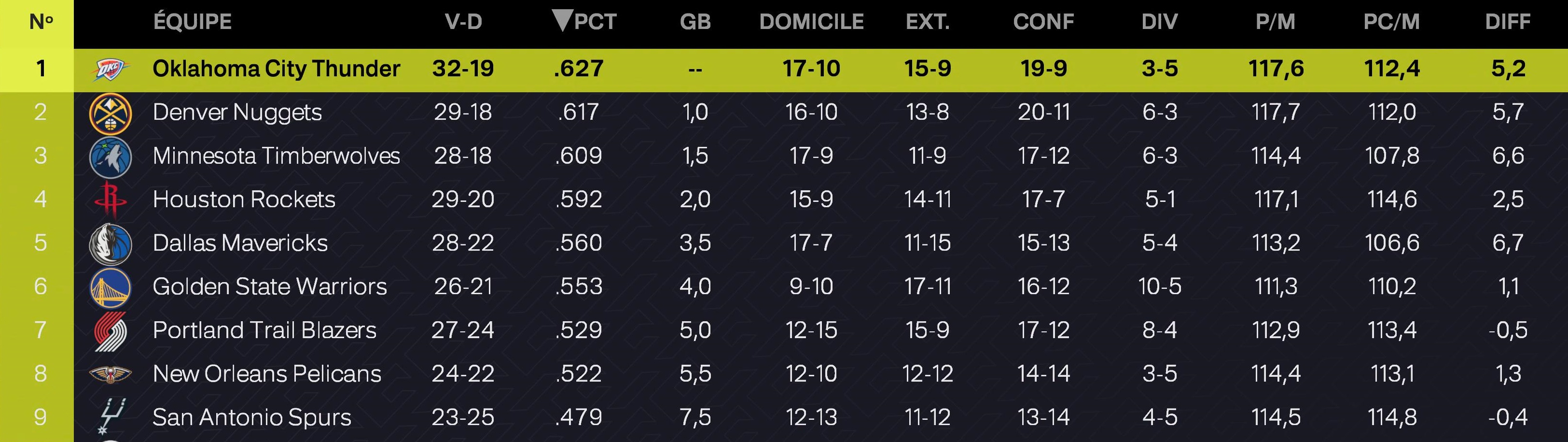Sort the table by V-D header

click(463, 22)
